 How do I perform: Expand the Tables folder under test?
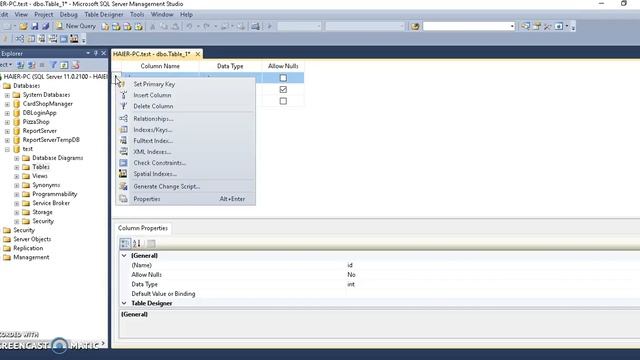pyautogui.click(x=17, y=167)
